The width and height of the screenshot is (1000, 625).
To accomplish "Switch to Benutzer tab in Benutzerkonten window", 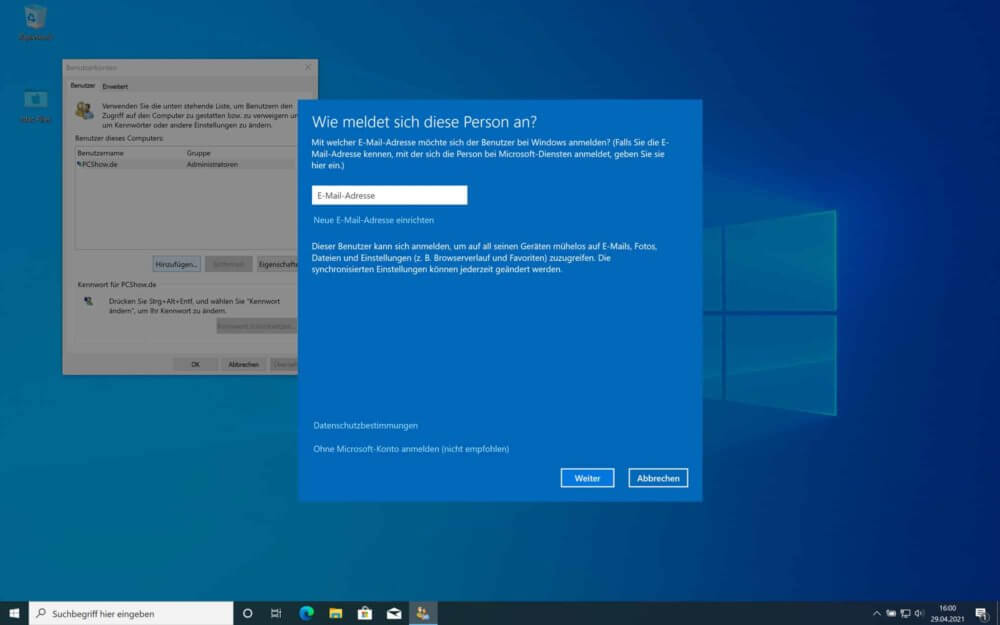I will (82, 85).
